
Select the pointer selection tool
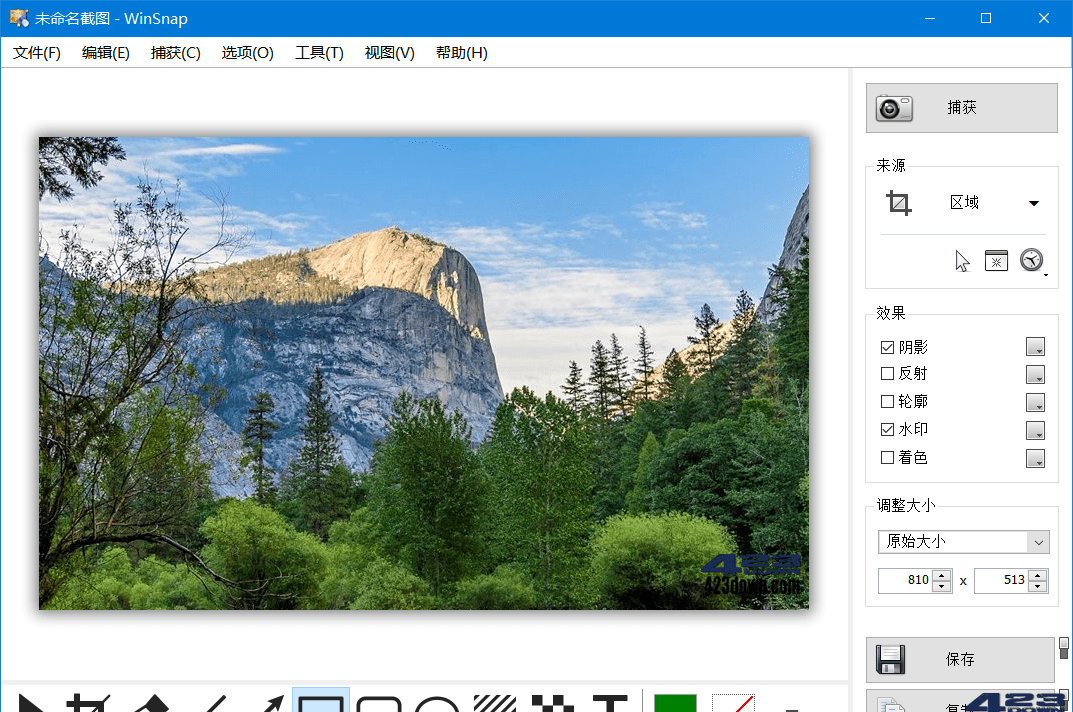(31, 702)
